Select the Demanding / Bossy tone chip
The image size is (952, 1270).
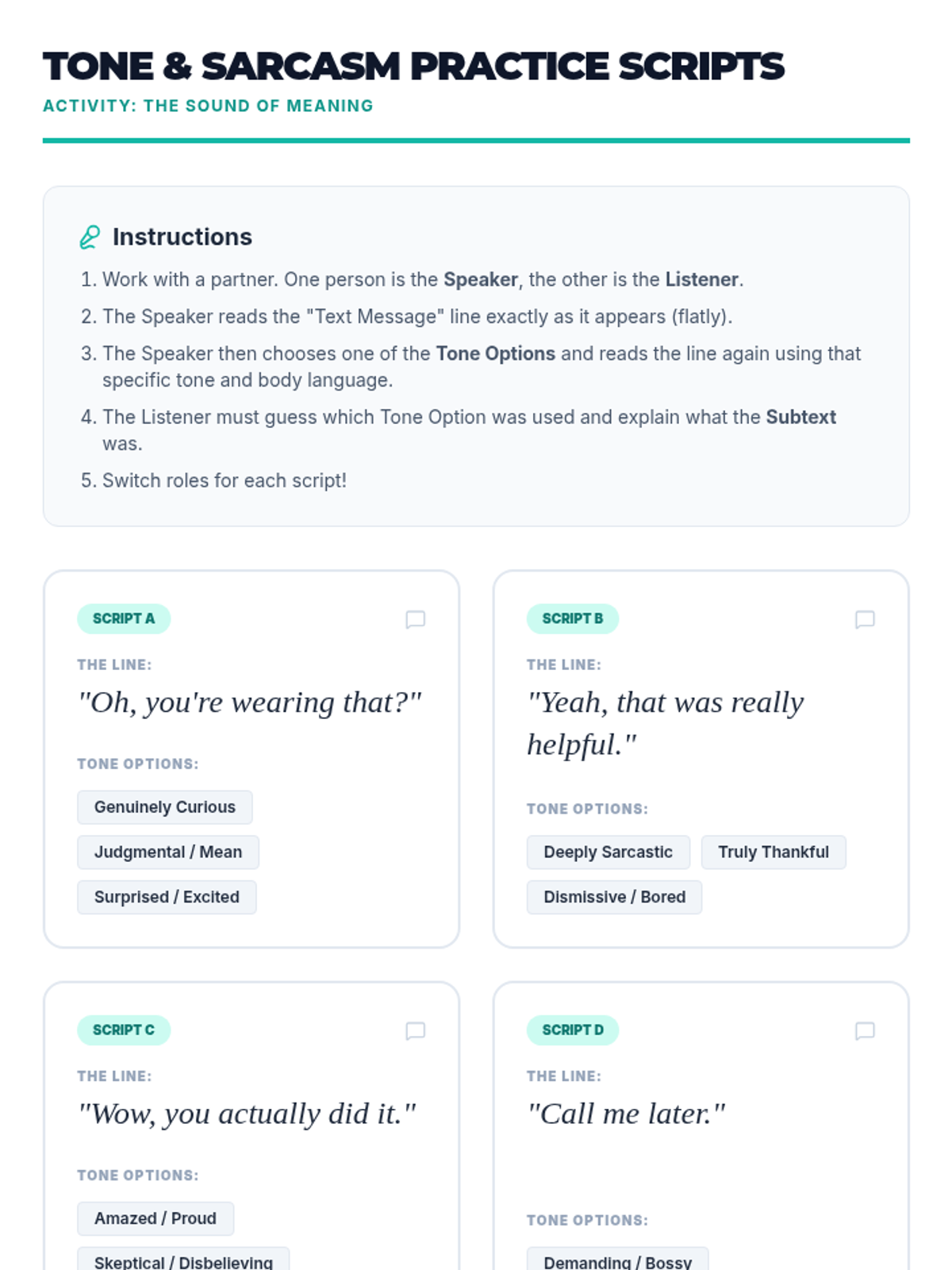click(617, 1260)
